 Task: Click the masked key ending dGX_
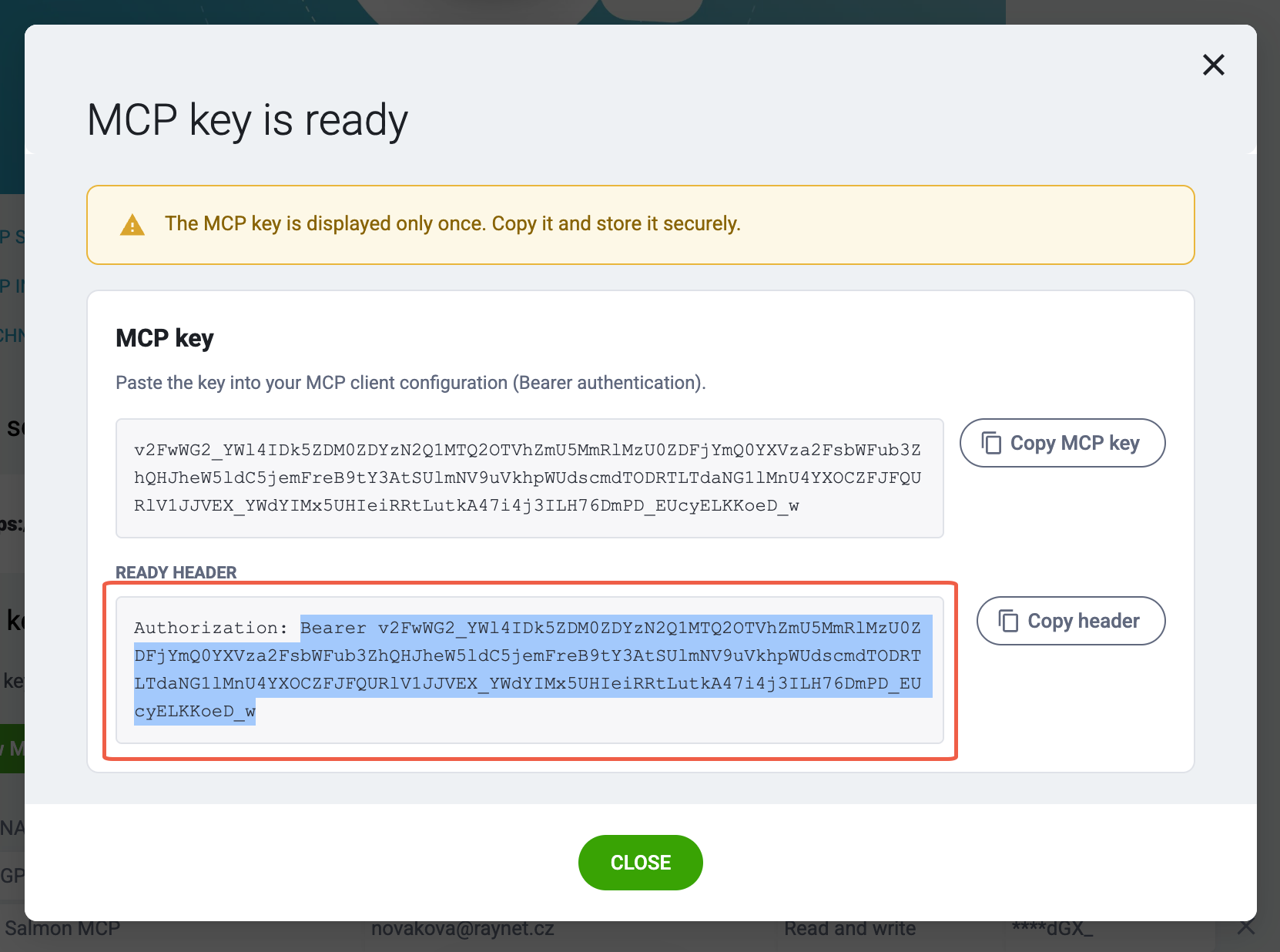1052,929
